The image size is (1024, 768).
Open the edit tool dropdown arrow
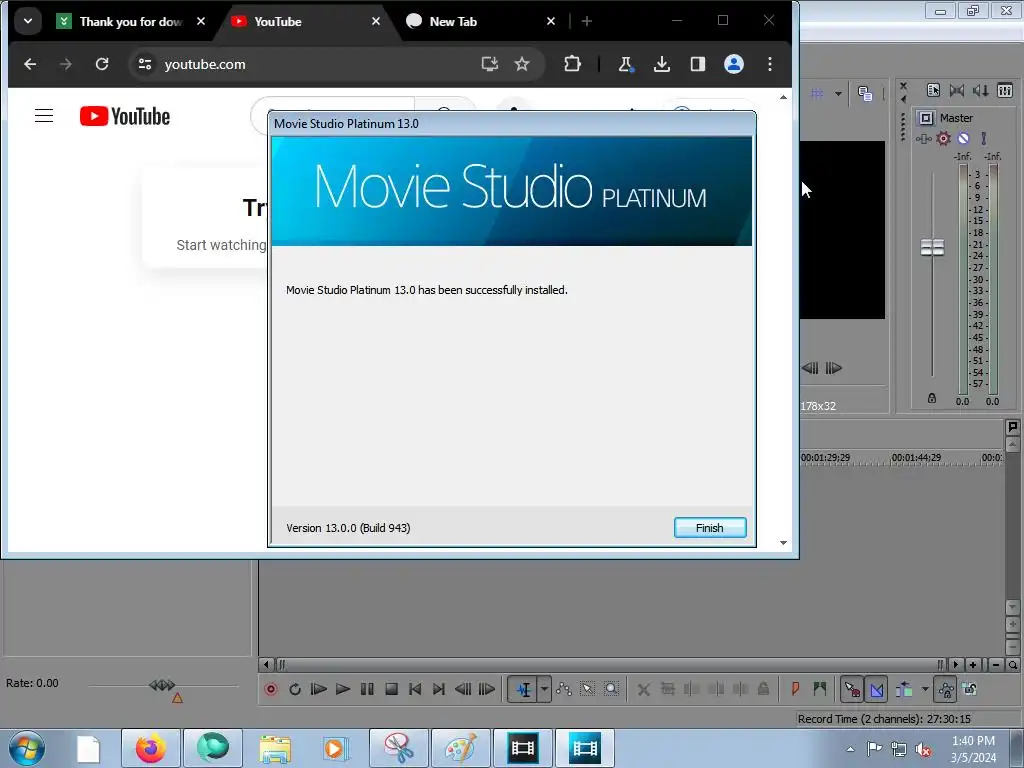pos(544,689)
